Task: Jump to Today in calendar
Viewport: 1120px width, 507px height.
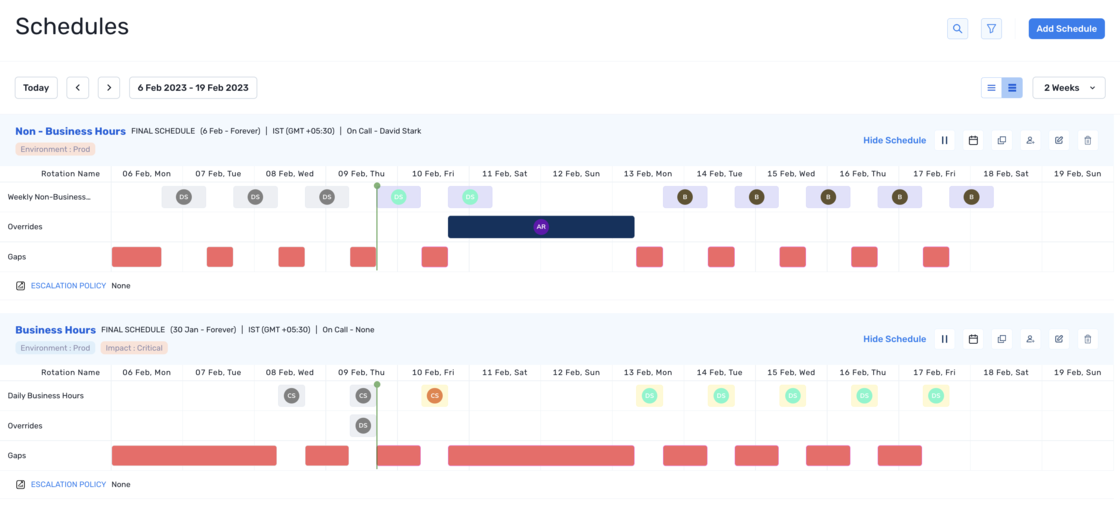Action: pyautogui.click(x=36, y=88)
